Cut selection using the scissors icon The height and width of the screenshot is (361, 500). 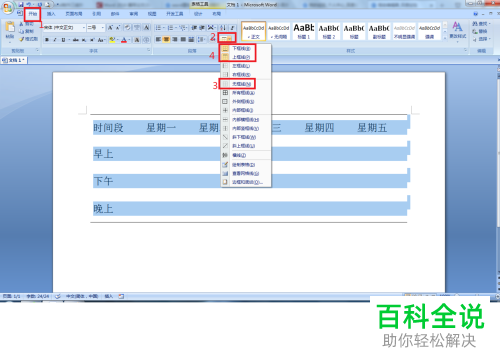pos(21,24)
